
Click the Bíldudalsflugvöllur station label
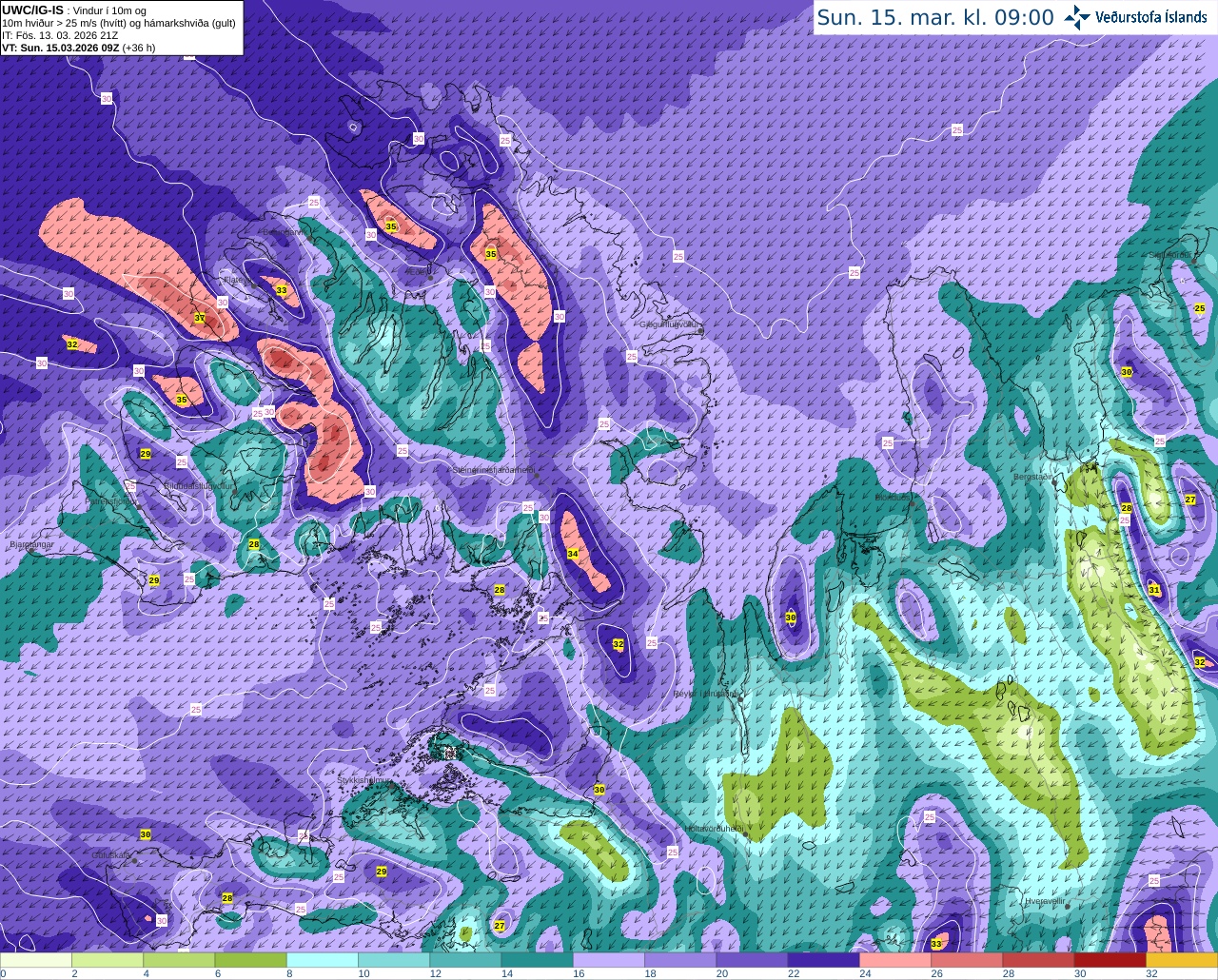coord(199,485)
